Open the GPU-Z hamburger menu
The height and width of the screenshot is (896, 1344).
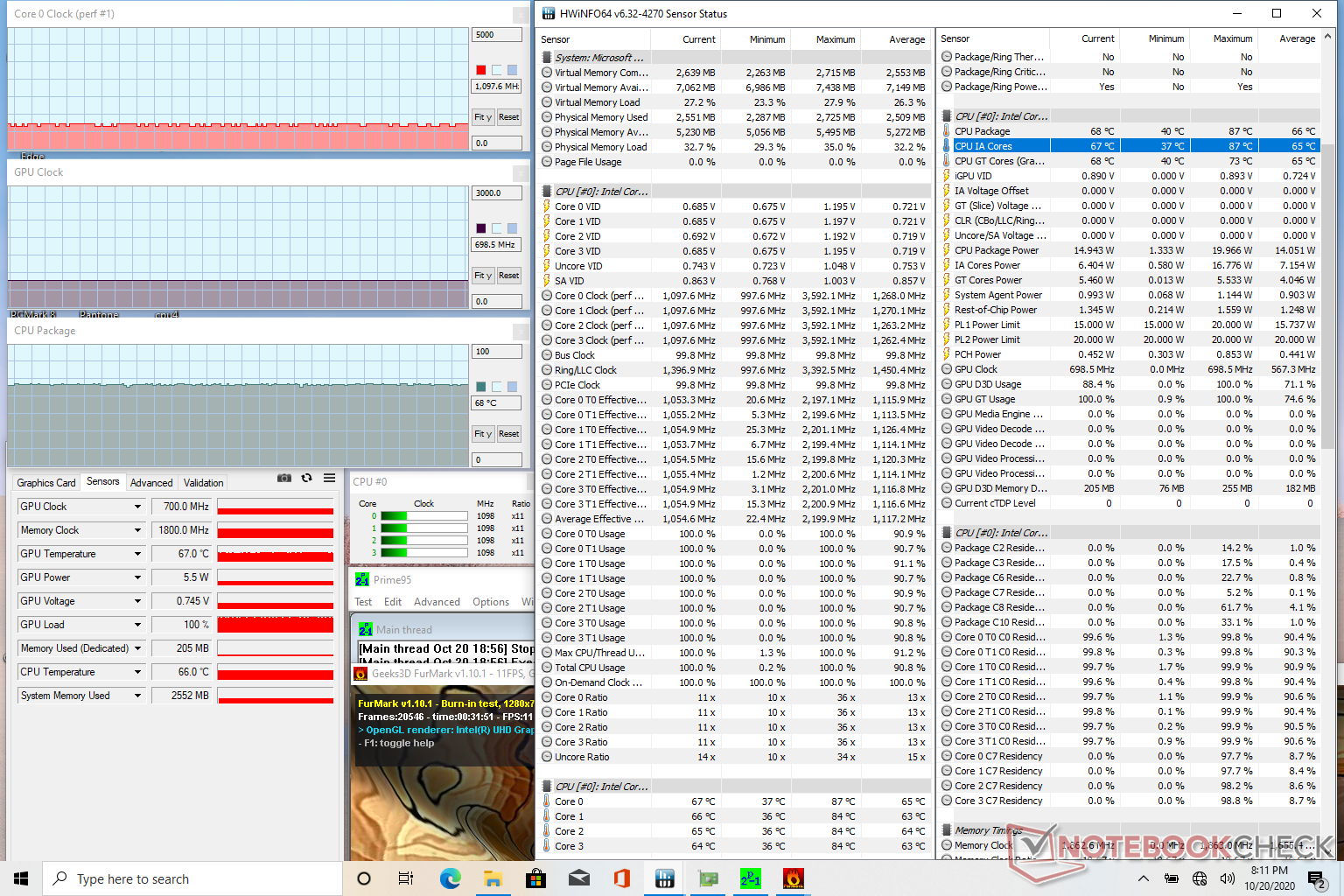click(x=329, y=479)
